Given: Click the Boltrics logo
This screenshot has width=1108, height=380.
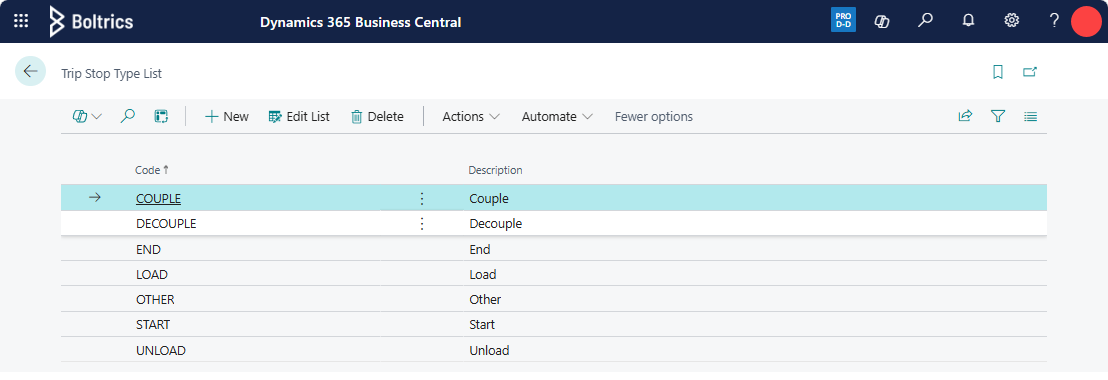Looking at the screenshot, I should pyautogui.click(x=91, y=21).
